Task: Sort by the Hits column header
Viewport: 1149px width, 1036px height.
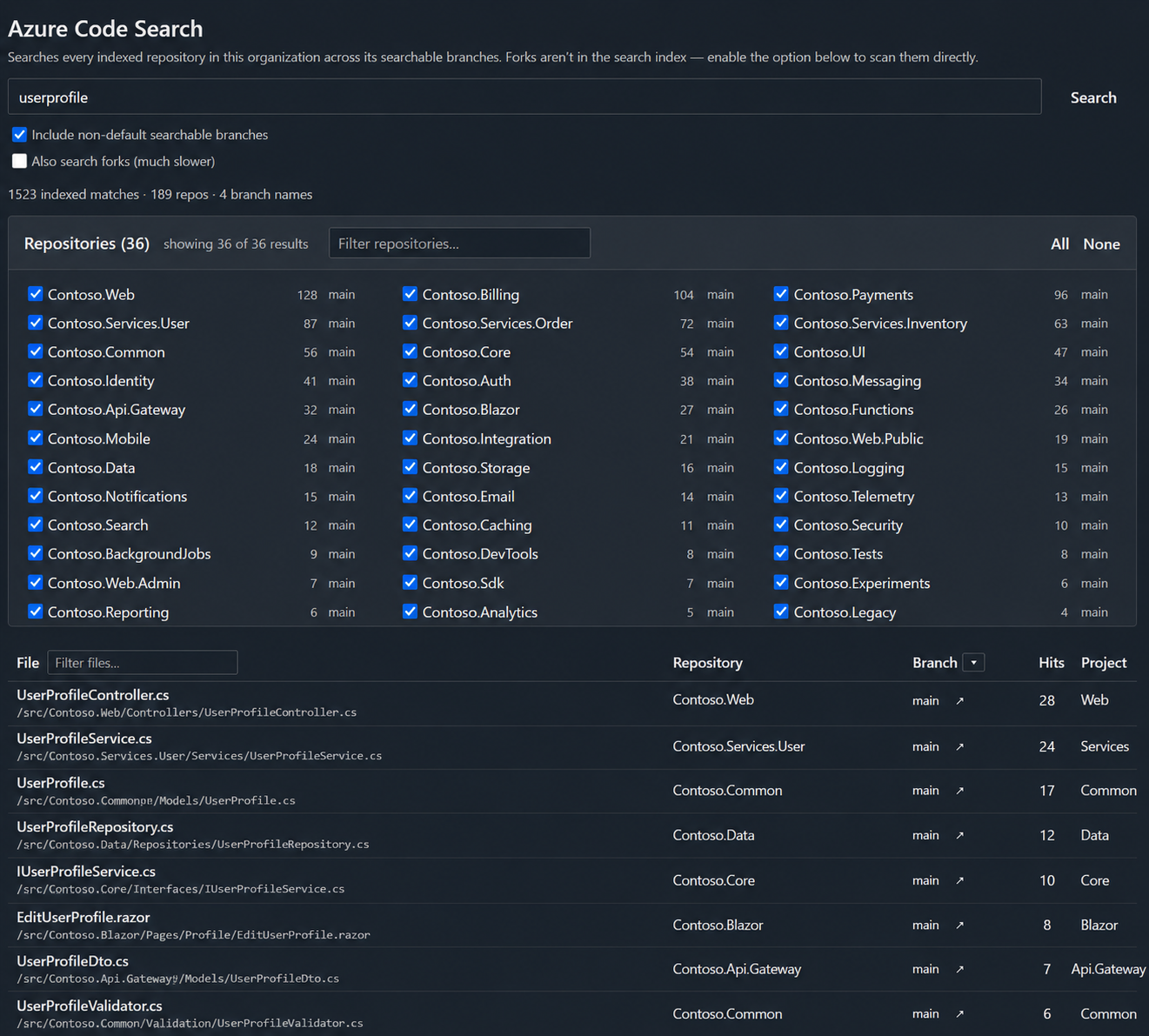Action: 1052,663
